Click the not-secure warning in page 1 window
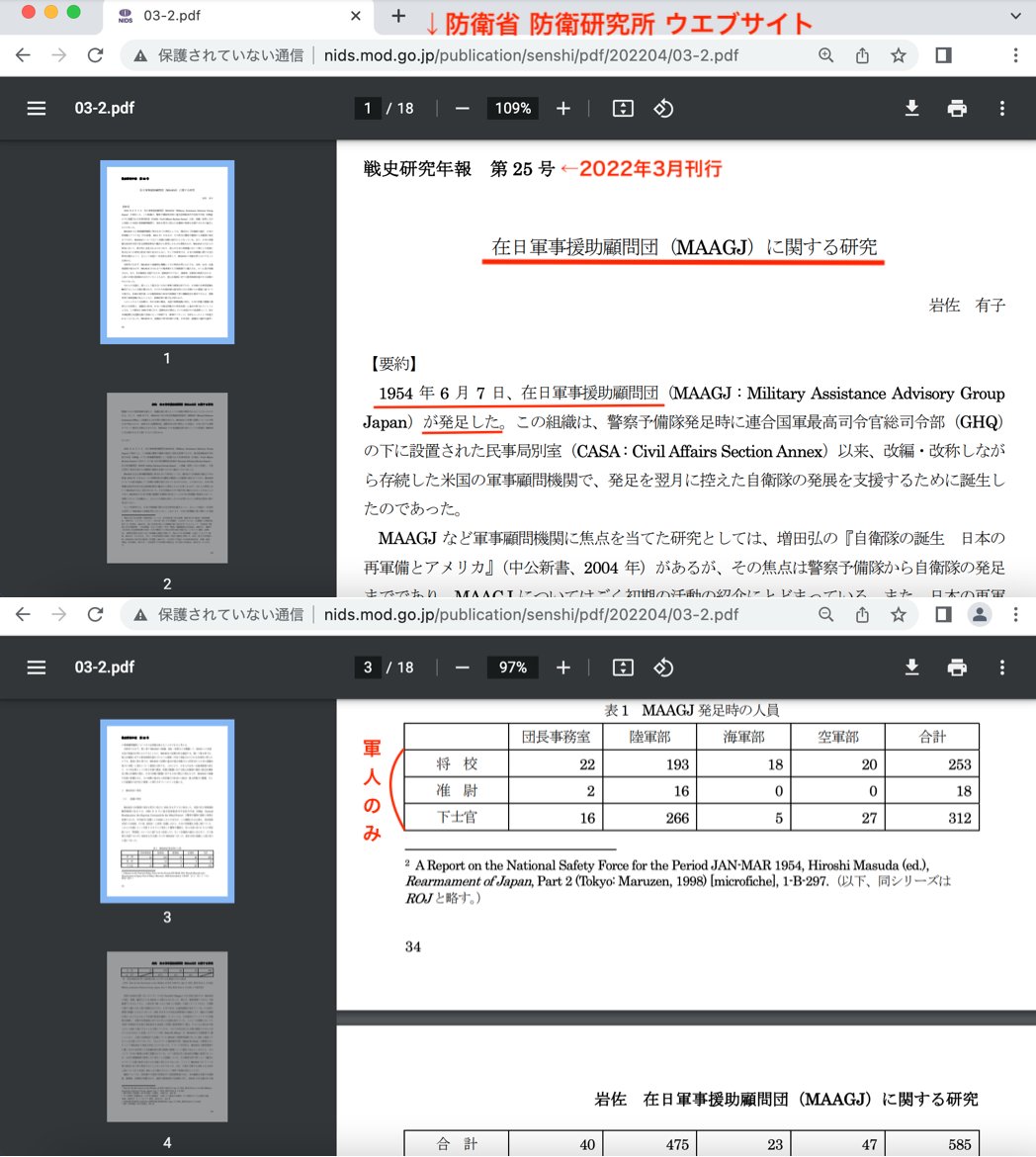Image resolution: width=1036 pixels, height=1157 pixels. pos(218,55)
